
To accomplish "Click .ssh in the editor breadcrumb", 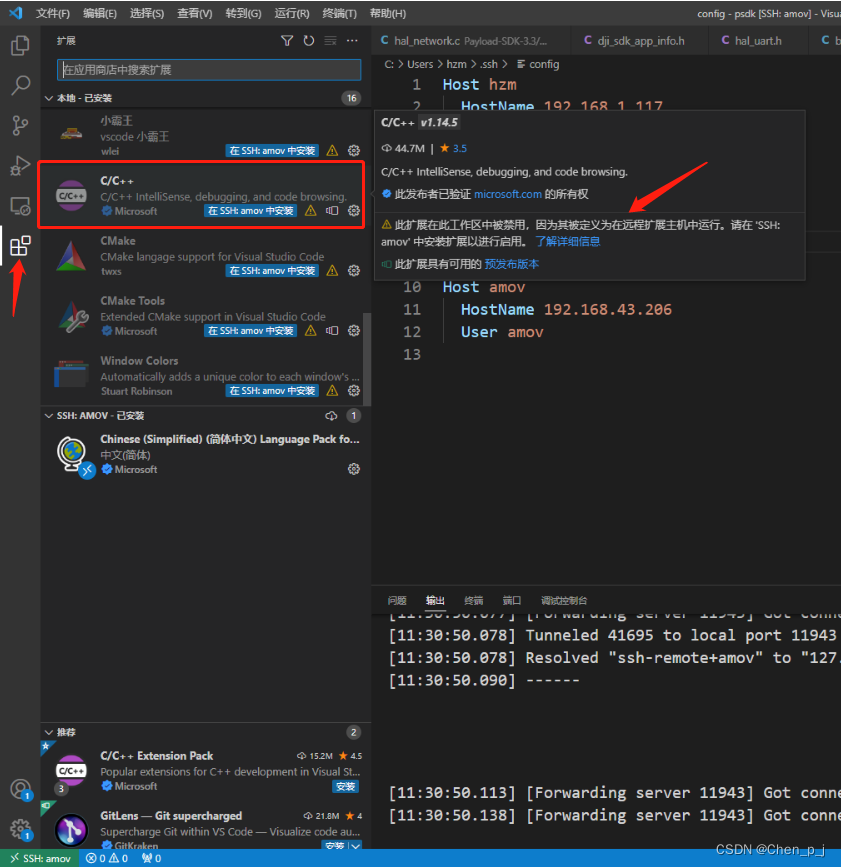I will click(488, 64).
